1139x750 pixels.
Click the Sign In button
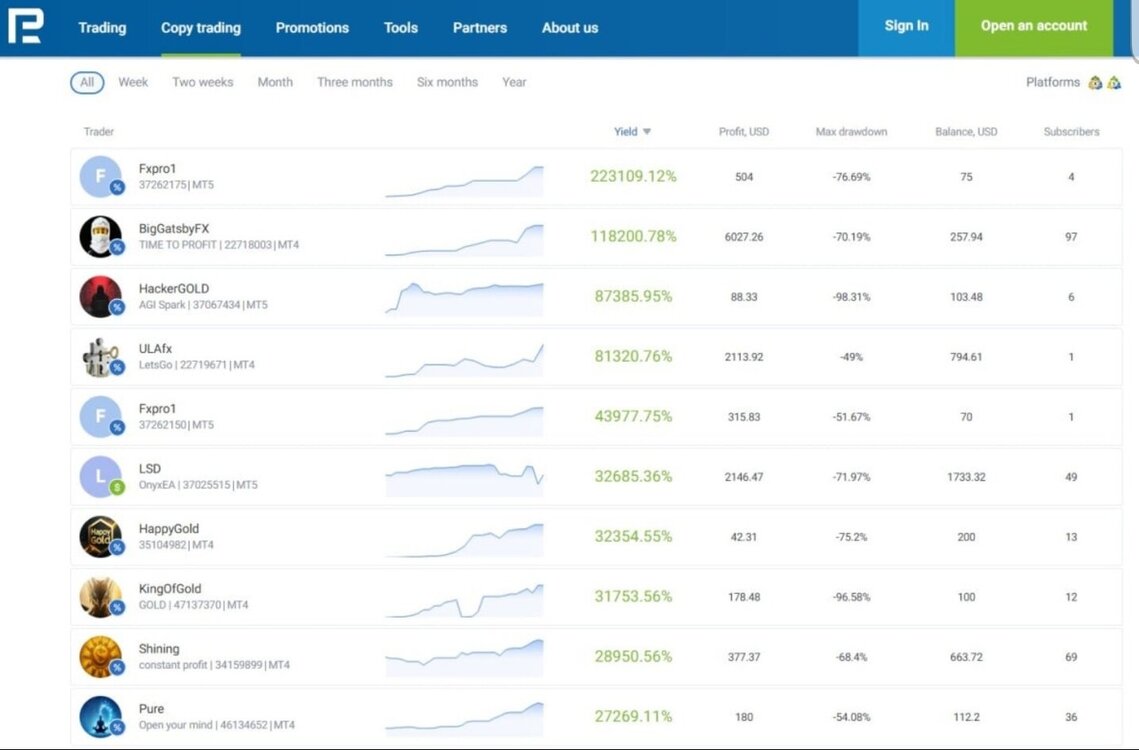907,28
